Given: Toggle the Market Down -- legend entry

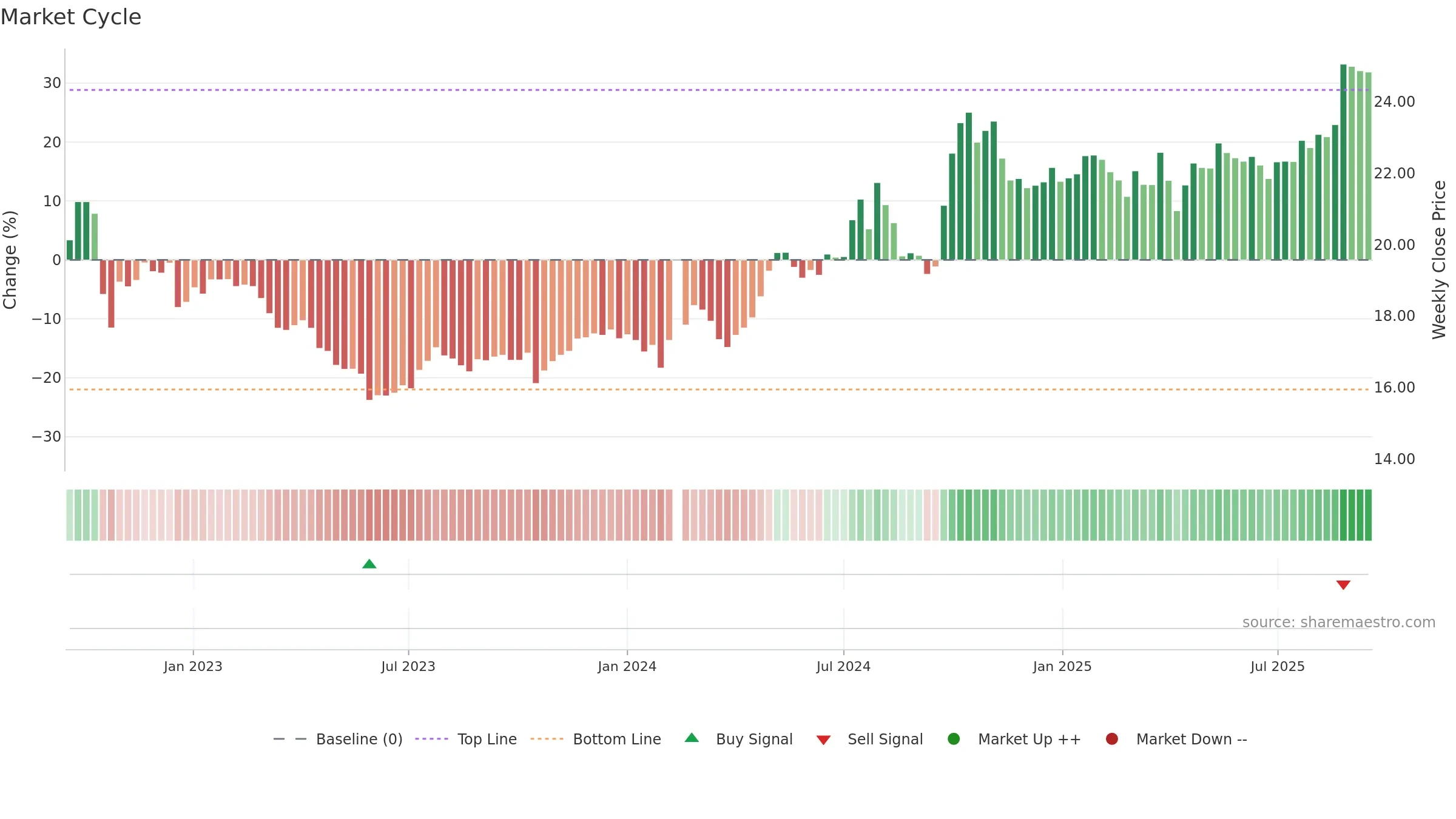Looking at the screenshot, I should pyautogui.click(x=1176, y=739).
